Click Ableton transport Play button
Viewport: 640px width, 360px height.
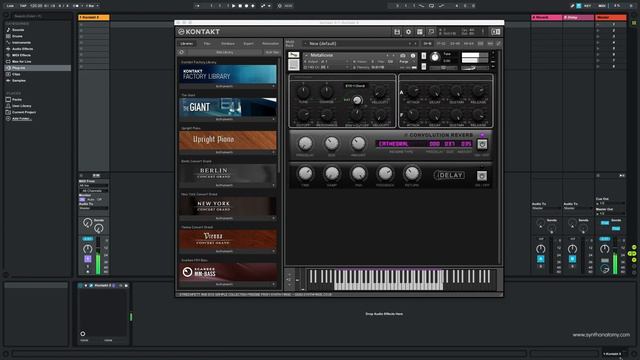pyautogui.click(x=233, y=6)
